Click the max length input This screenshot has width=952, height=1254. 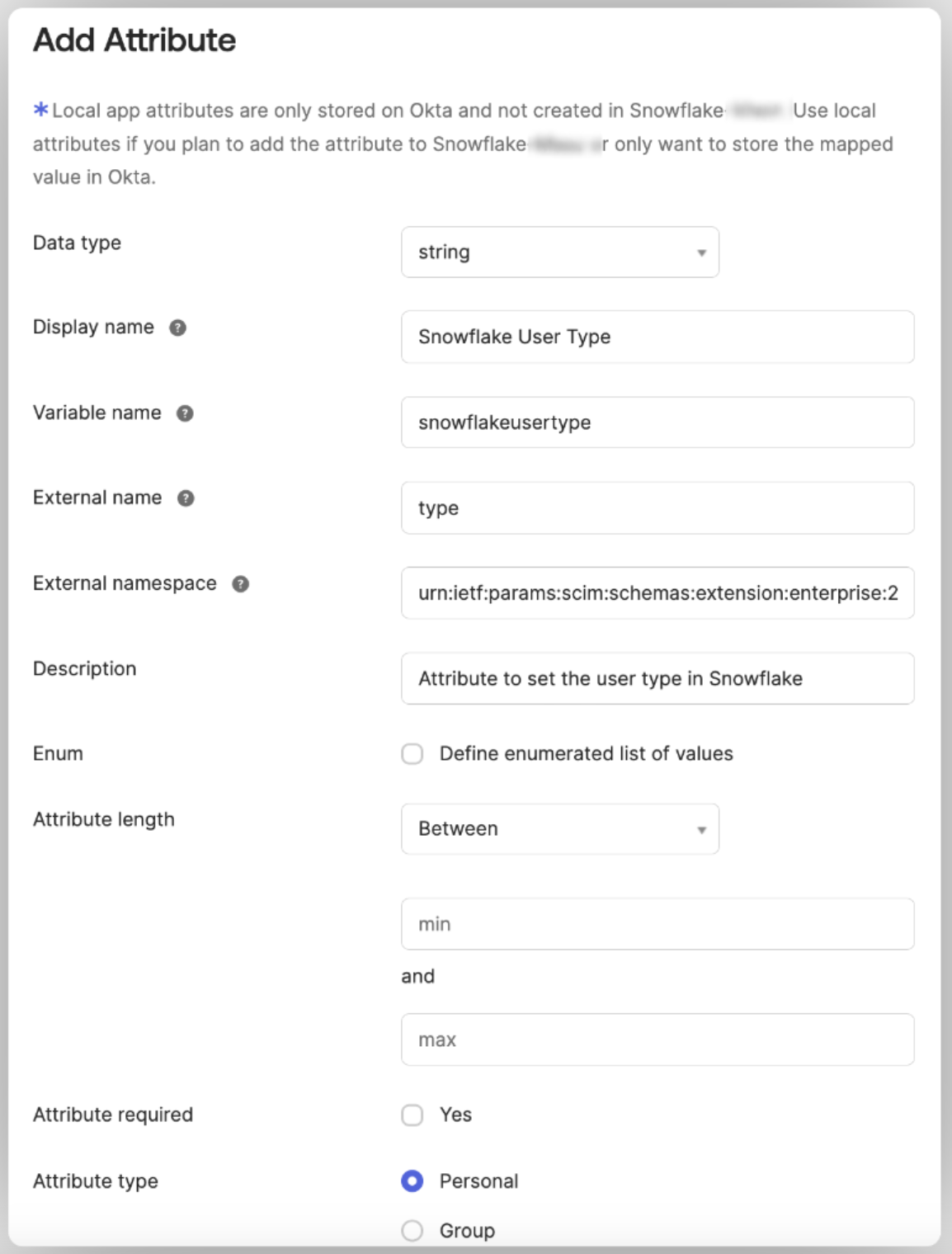(657, 1039)
